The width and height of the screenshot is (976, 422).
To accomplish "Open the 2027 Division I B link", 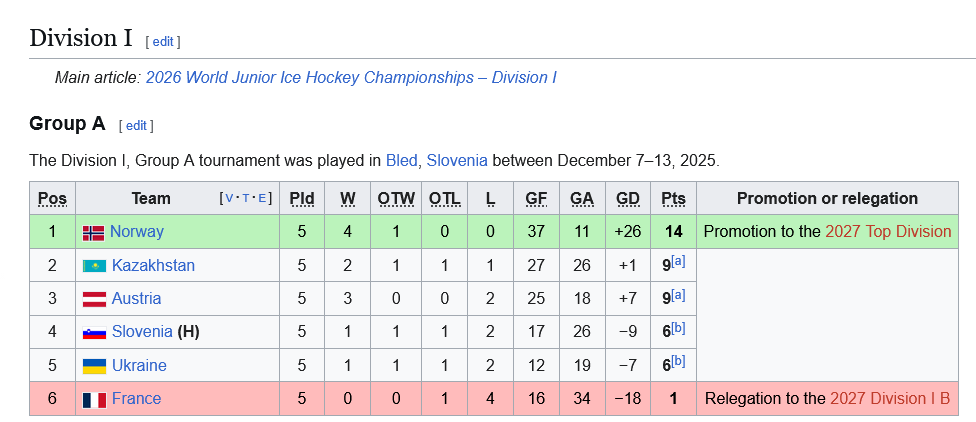I will pos(890,399).
